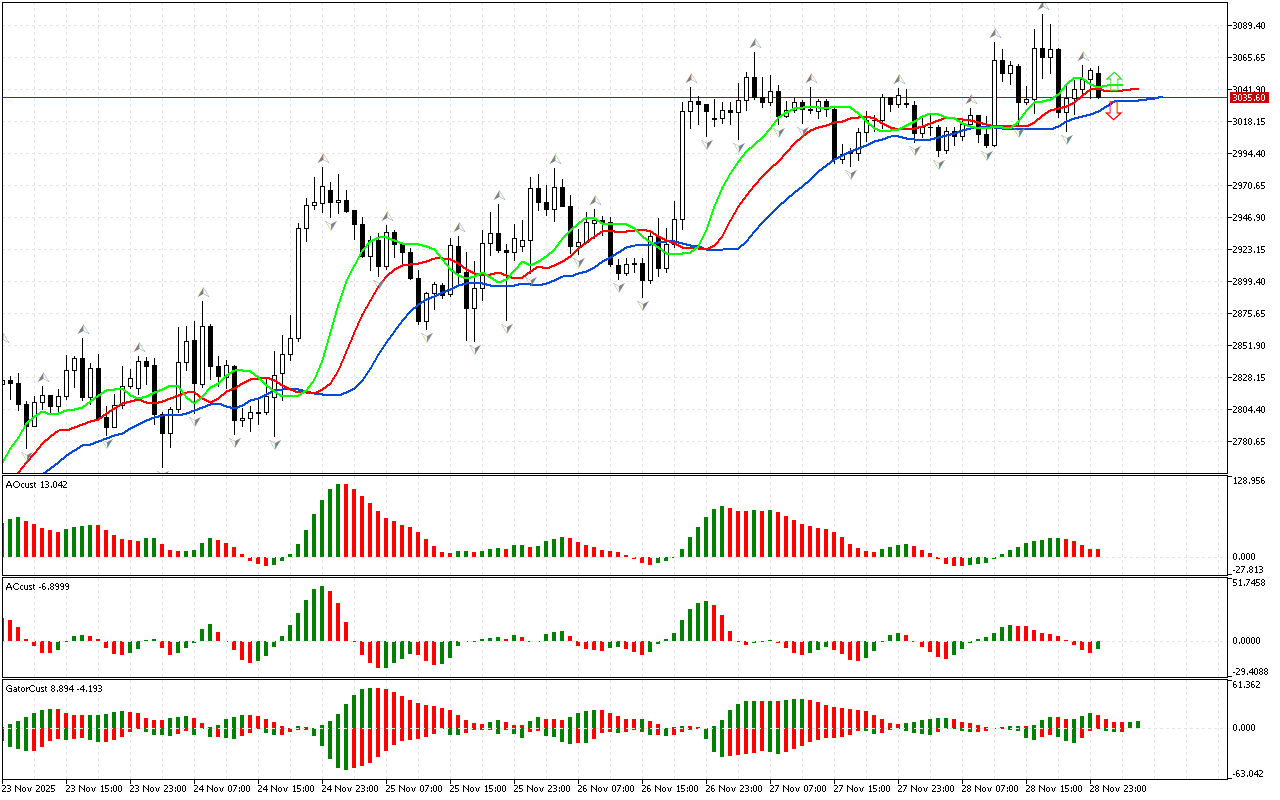Click the red down-arrow signal below blue line
The image size is (1280, 800).
[1114, 112]
